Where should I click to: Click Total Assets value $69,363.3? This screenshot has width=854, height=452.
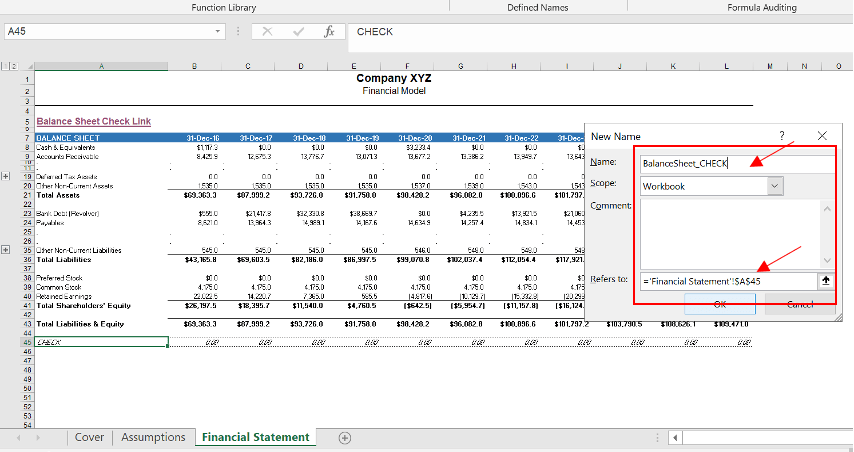[200, 195]
